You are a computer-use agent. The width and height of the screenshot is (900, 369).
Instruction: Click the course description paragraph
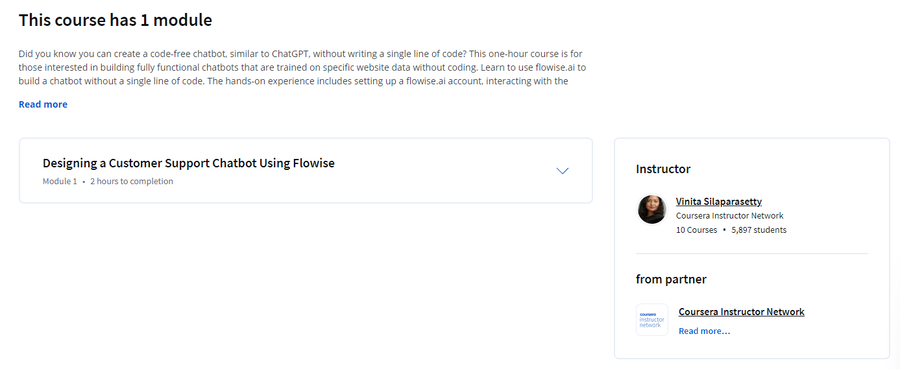point(302,67)
